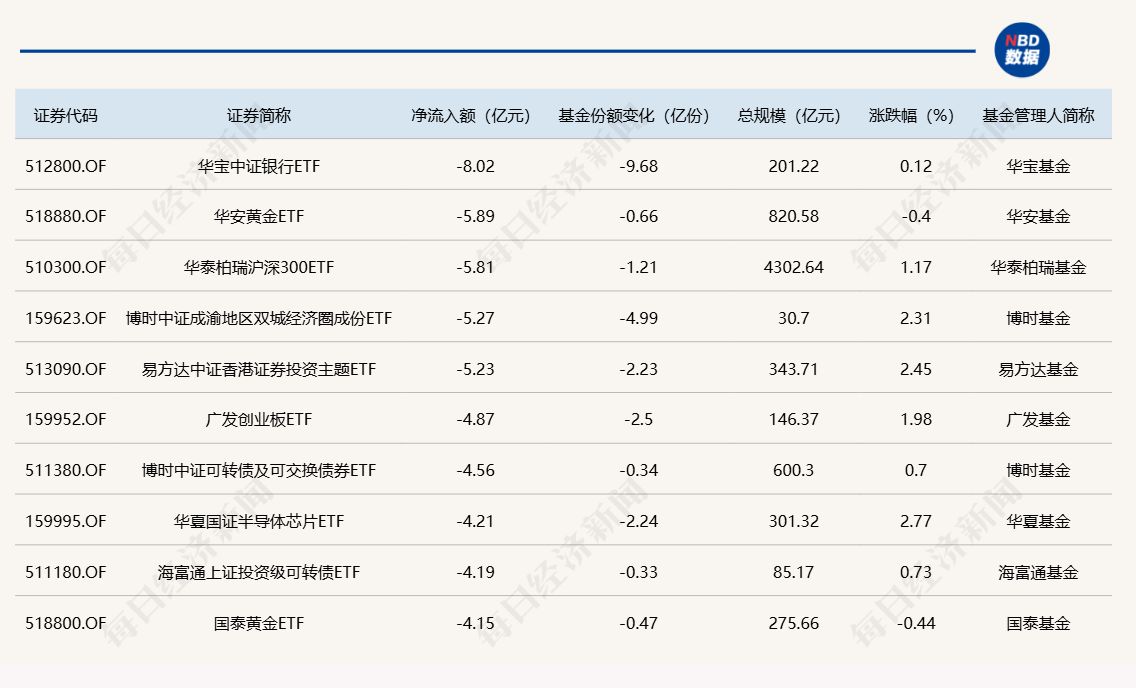This screenshot has width=1136, height=688.
Task: Click manager name 华夏基金
Action: click(1038, 521)
